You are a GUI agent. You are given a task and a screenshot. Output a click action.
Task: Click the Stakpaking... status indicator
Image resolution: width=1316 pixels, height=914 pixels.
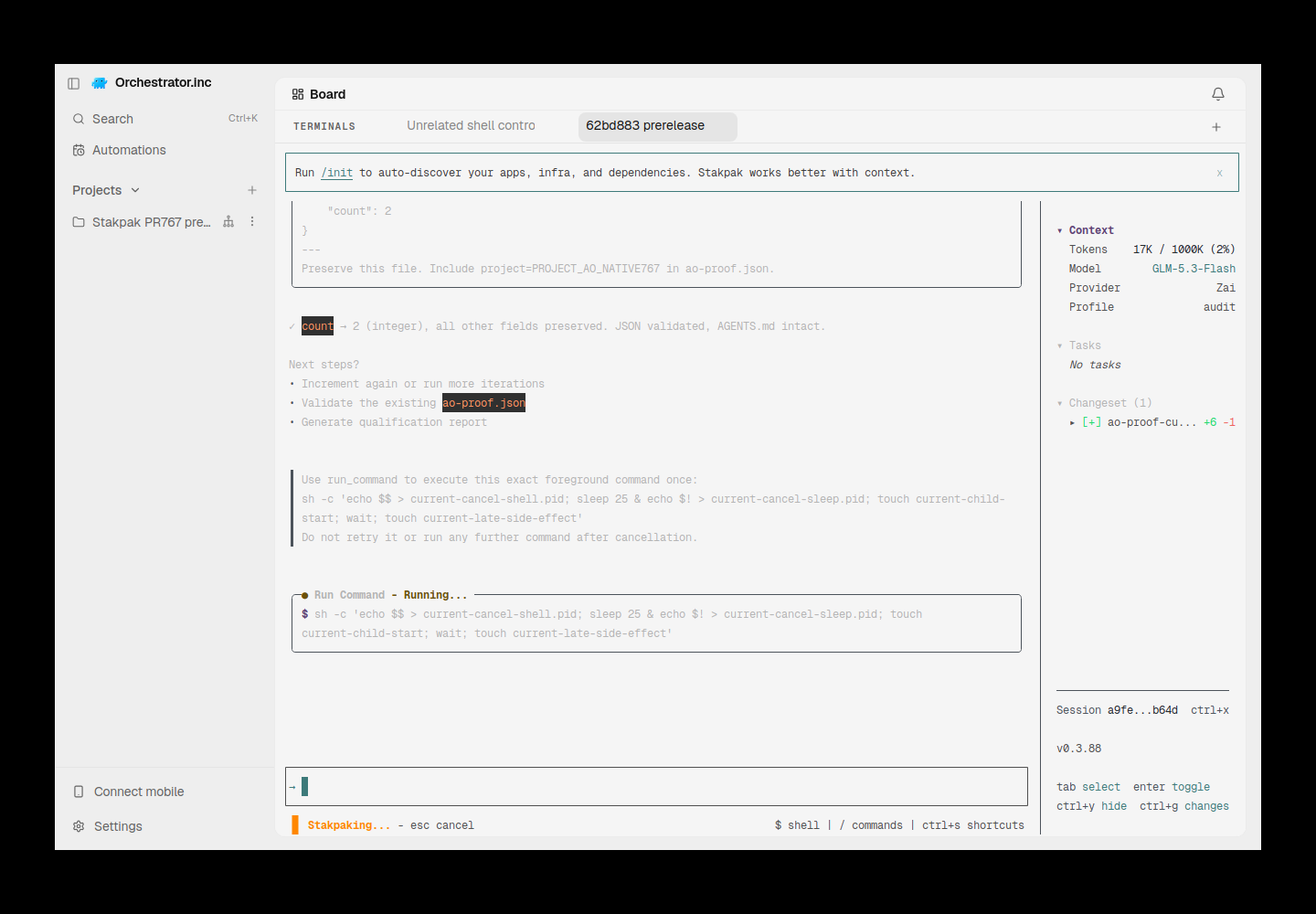point(349,825)
